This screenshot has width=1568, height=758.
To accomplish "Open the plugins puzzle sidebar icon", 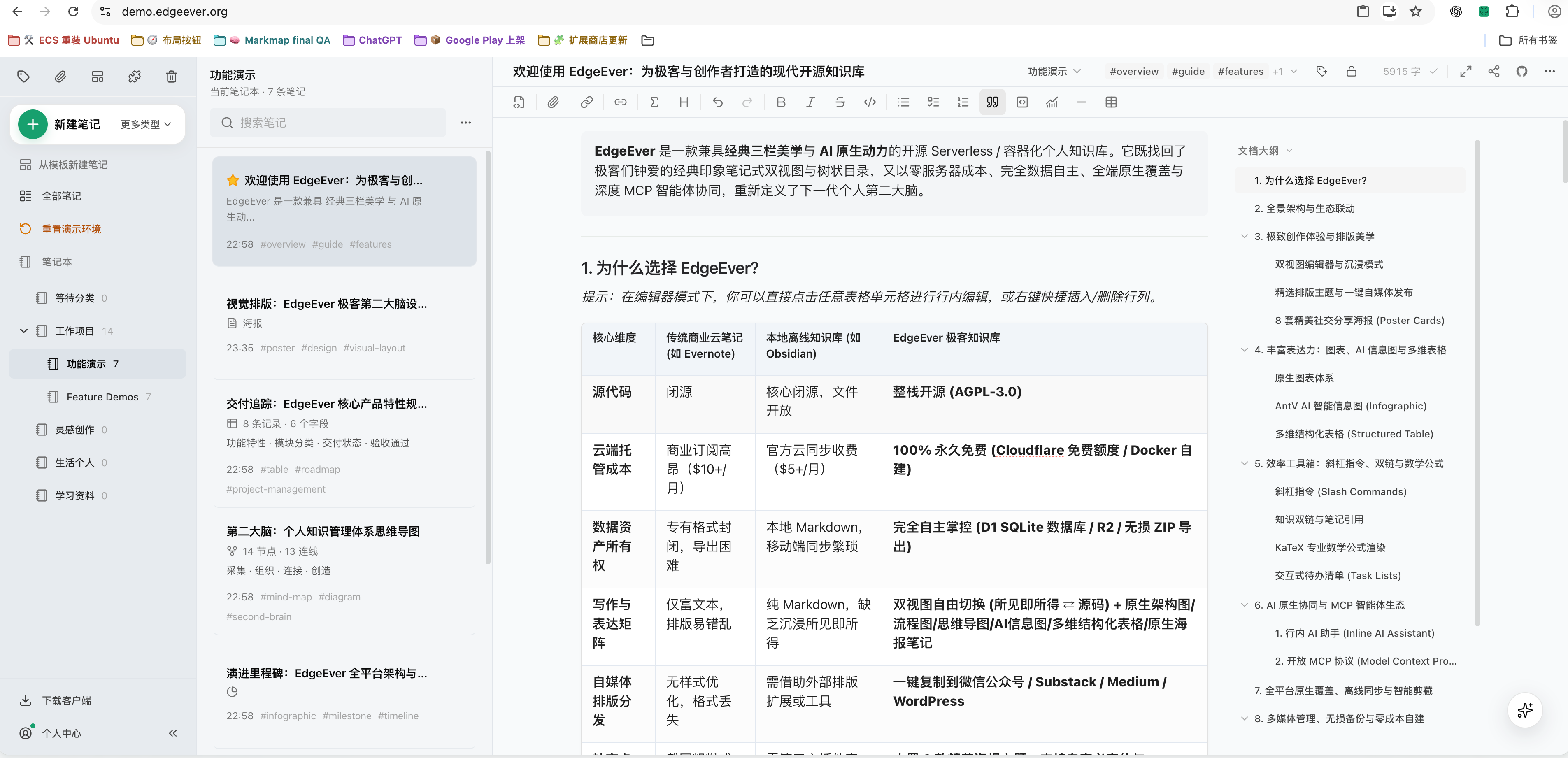I will [x=135, y=76].
